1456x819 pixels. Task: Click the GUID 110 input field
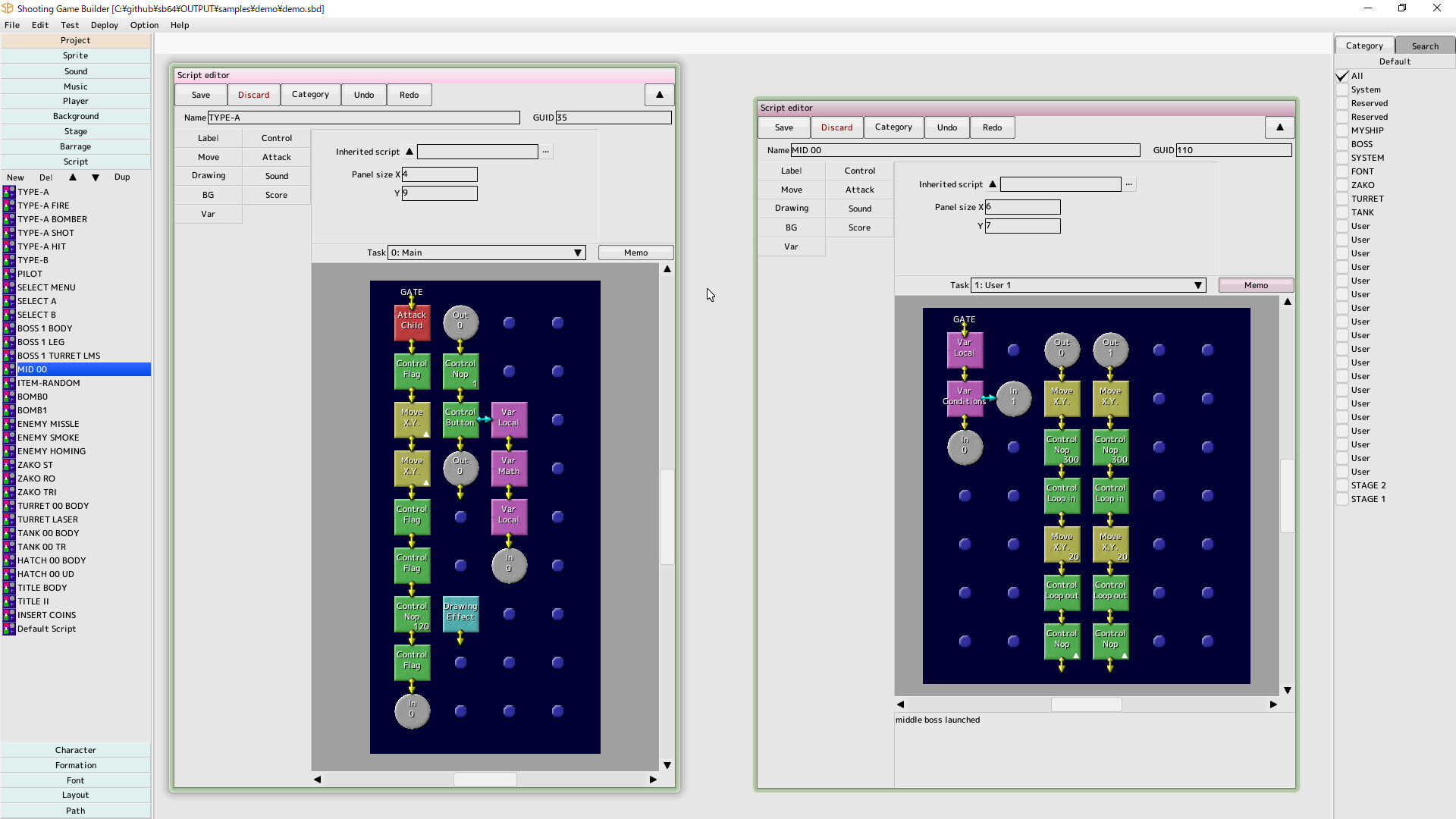tap(1233, 150)
